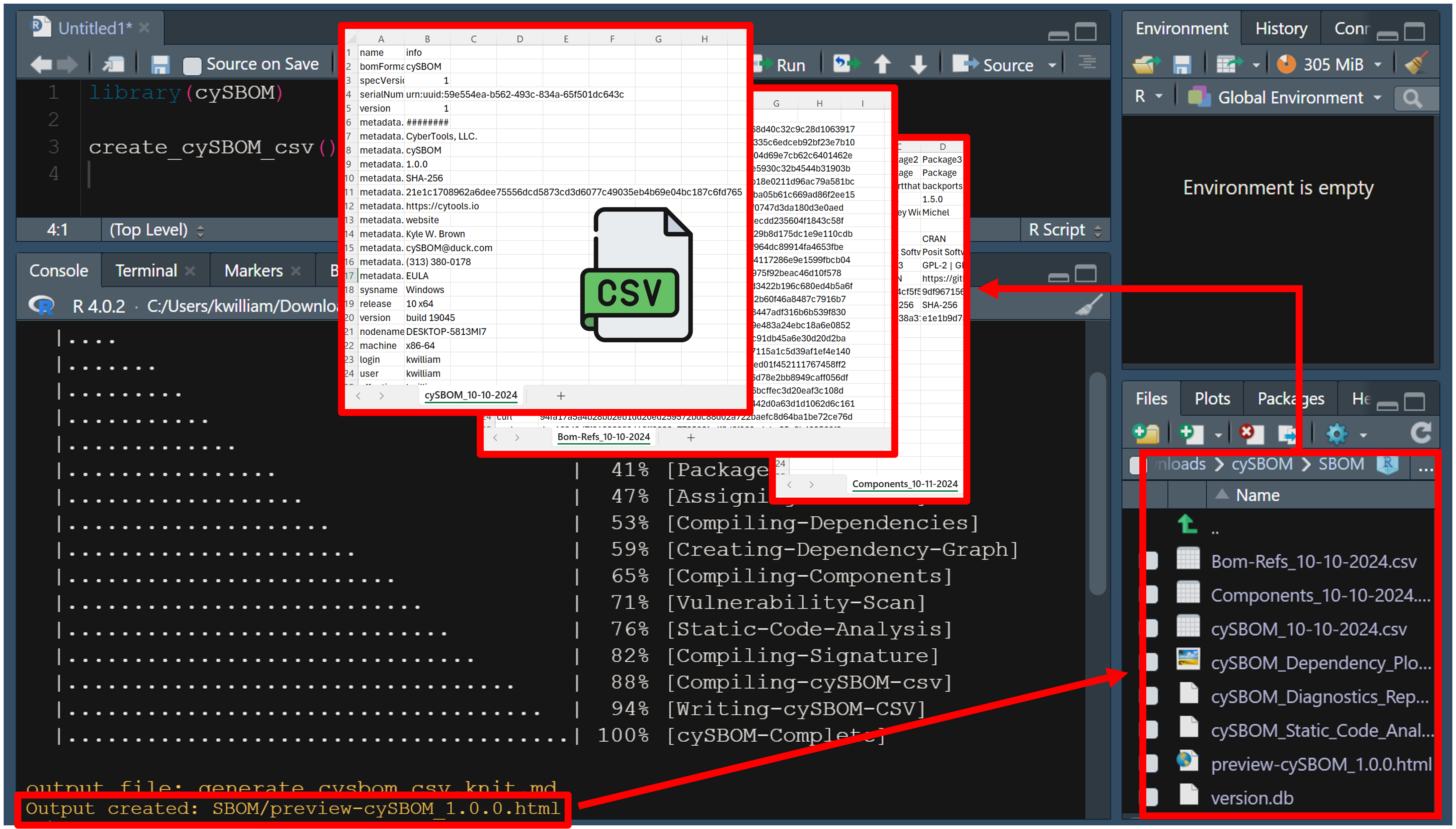
Task: Click the show in new window icon
Action: coord(113,64)
